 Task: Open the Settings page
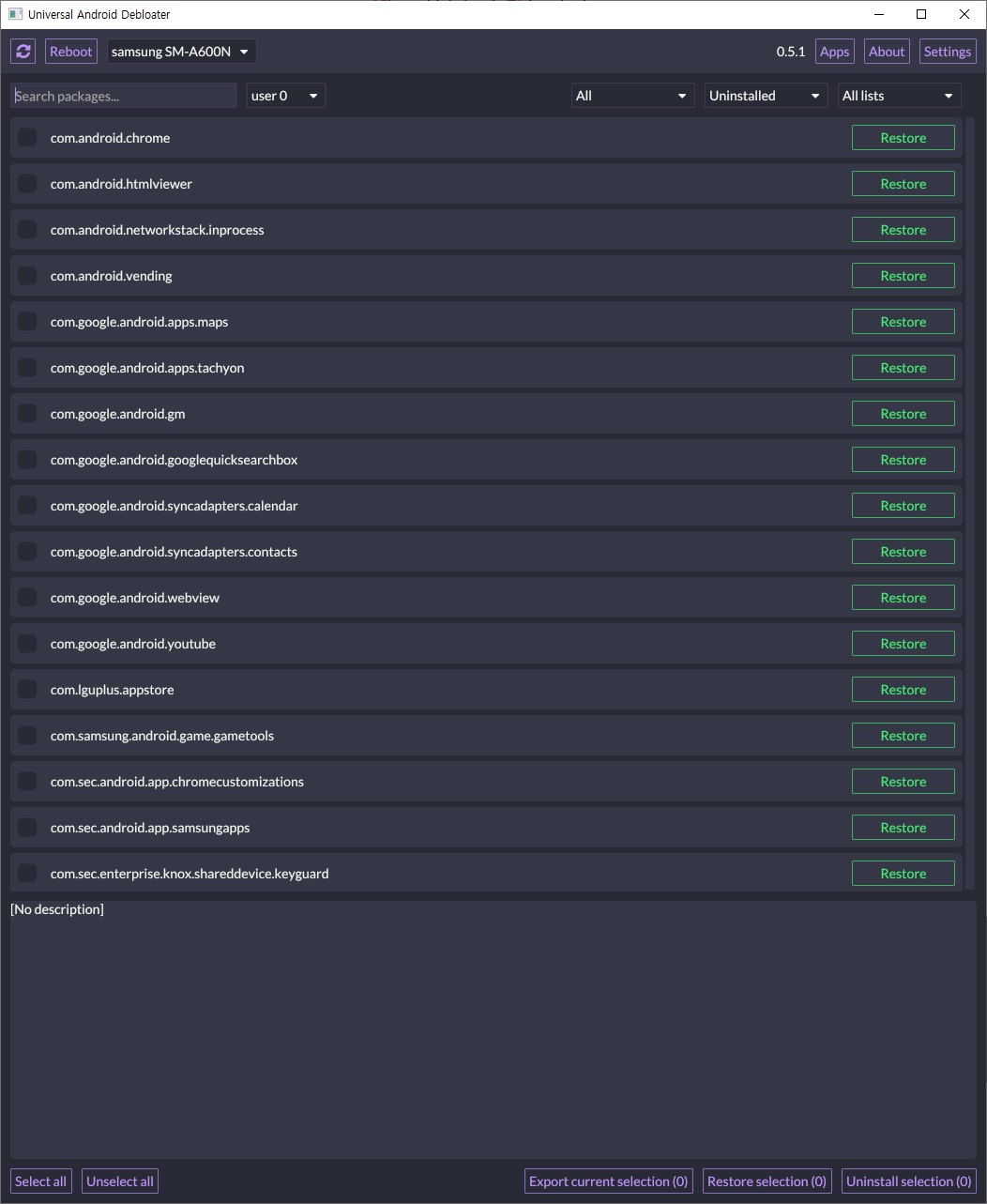tap(948, 52)
